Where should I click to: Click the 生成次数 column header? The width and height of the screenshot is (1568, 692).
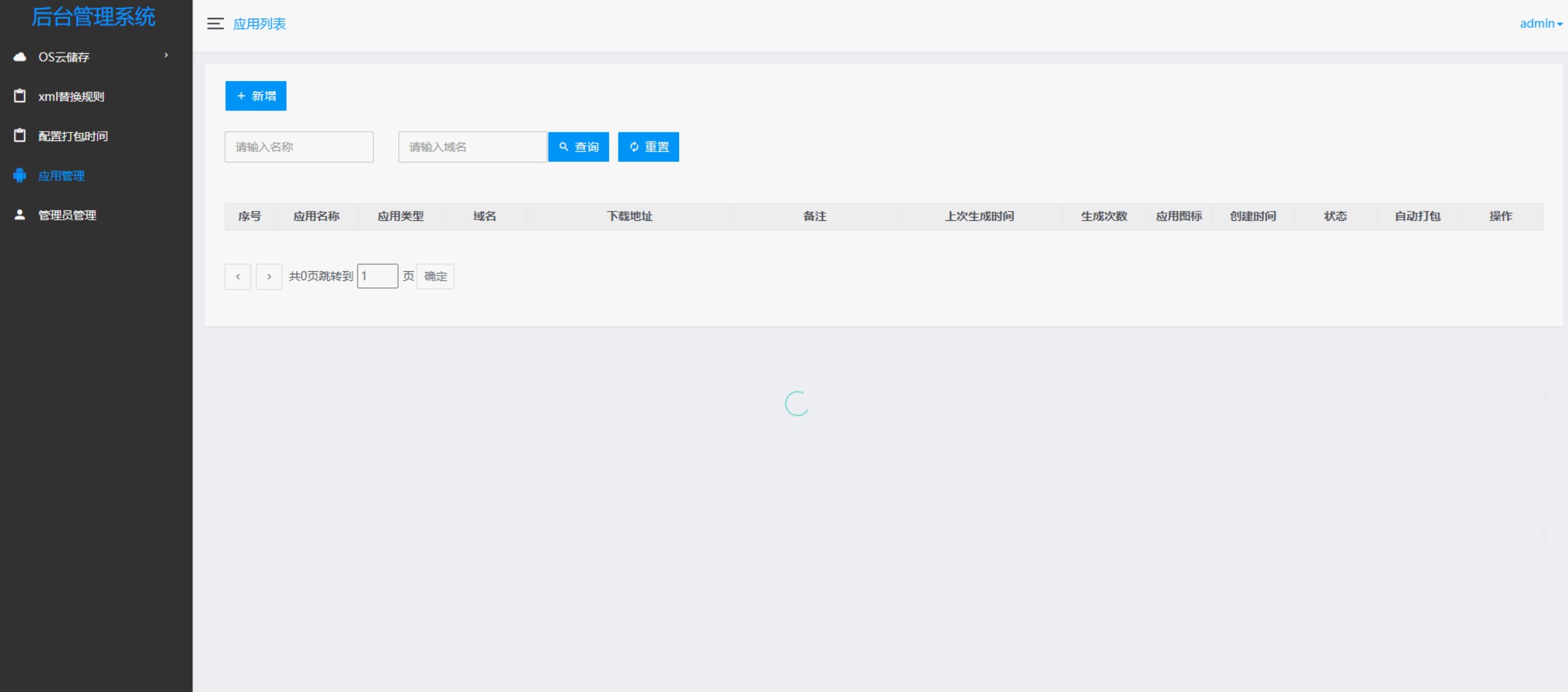(x=1104, y=216)
